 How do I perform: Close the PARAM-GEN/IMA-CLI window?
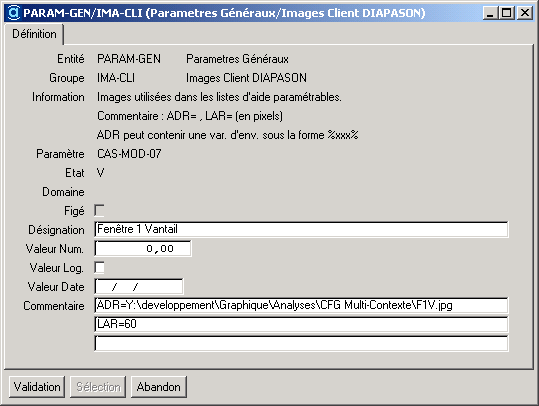[525, 13]
